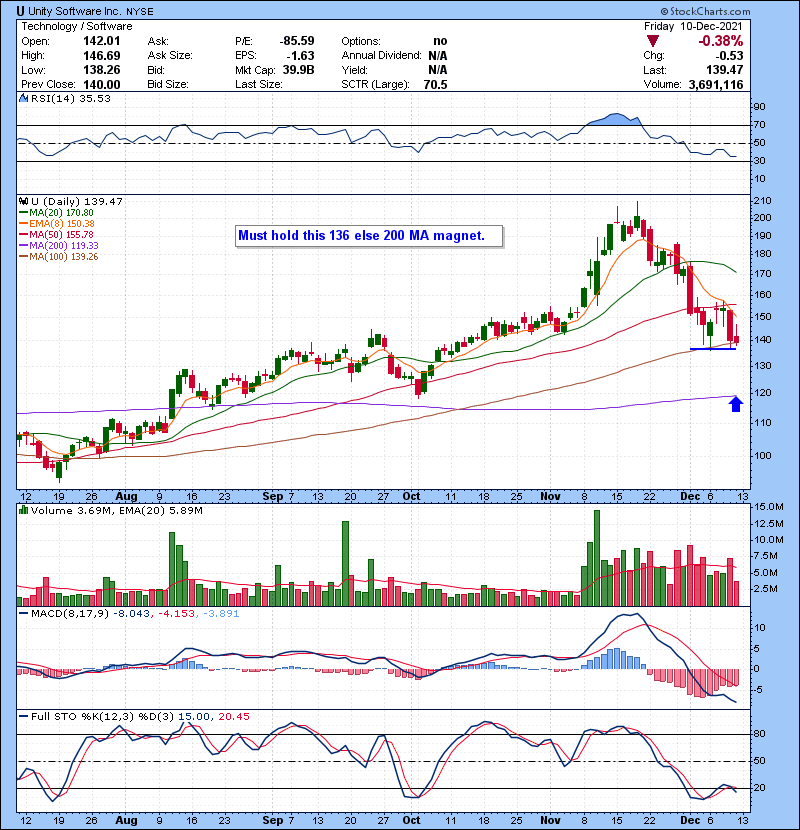Click the blue up arrow near the 200 MA
The width and height of the screenshot is (800, 830).
(x=736, y=404)
